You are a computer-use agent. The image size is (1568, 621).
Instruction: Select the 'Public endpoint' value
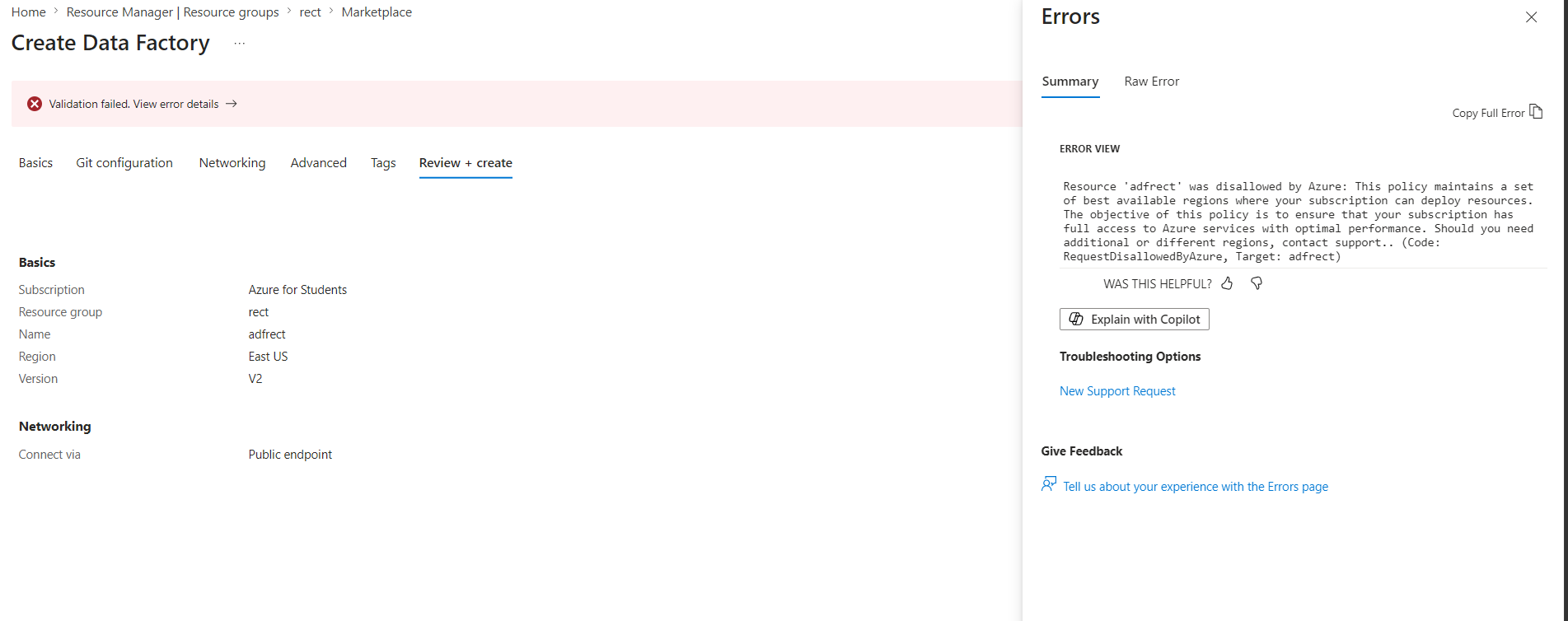point(290,455)
